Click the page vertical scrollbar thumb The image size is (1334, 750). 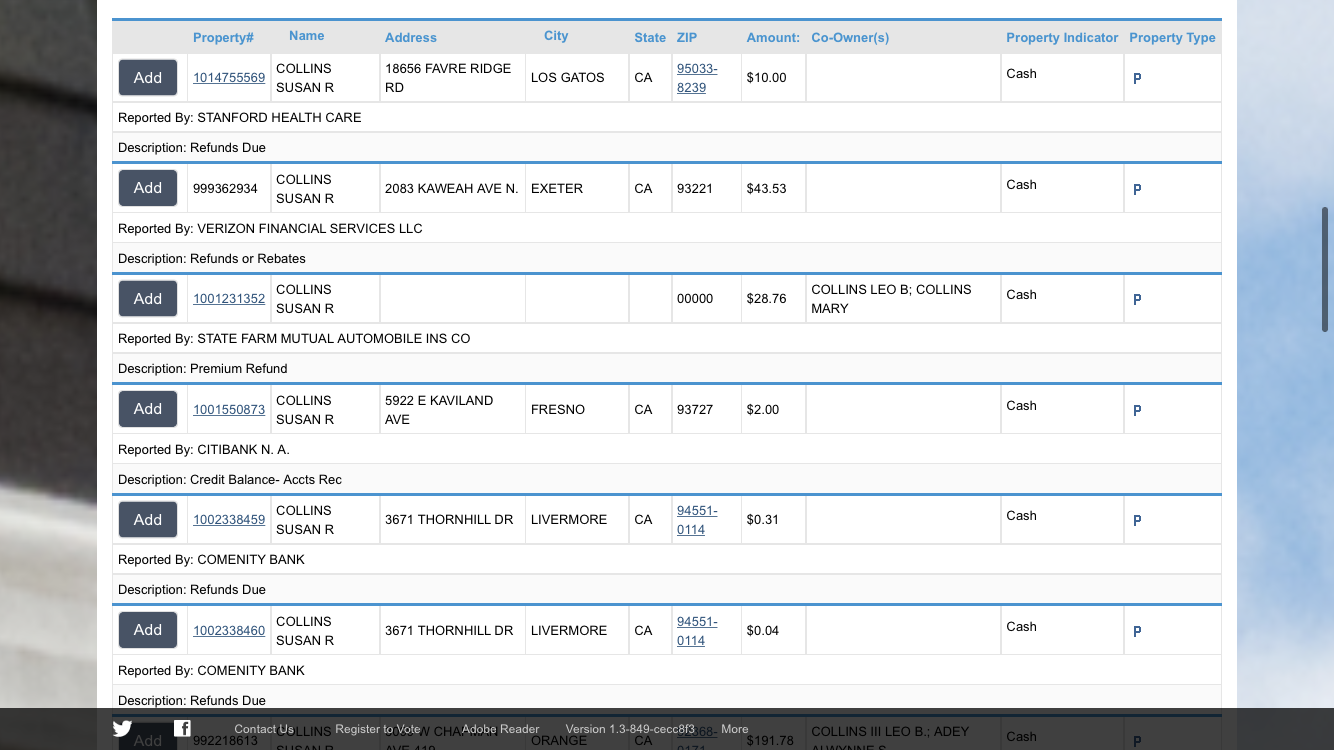point(1325,270)
